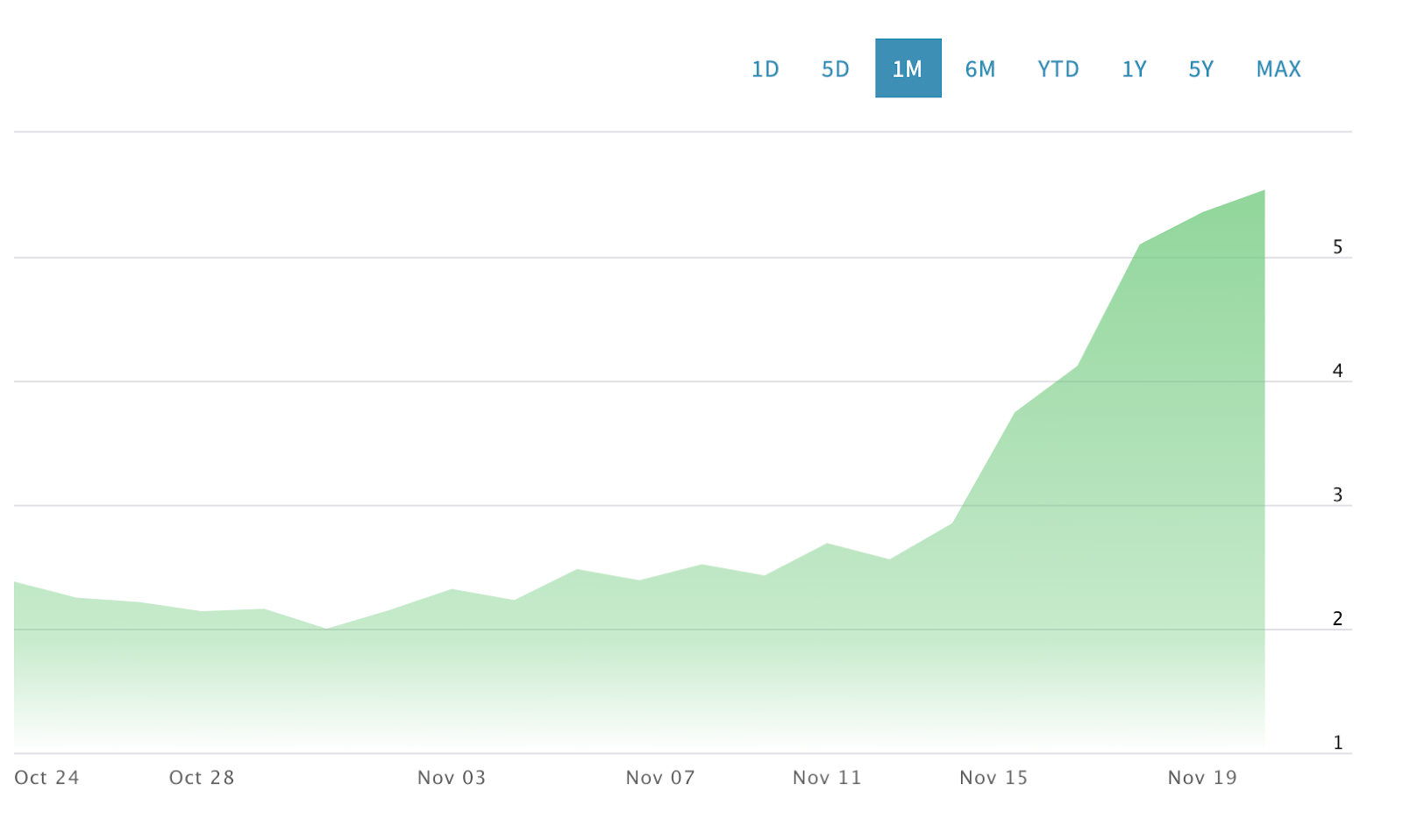Viewport: 1403px width, 840px height.
Task: Switch chart to 5D range
Action: tap(835, 68)
